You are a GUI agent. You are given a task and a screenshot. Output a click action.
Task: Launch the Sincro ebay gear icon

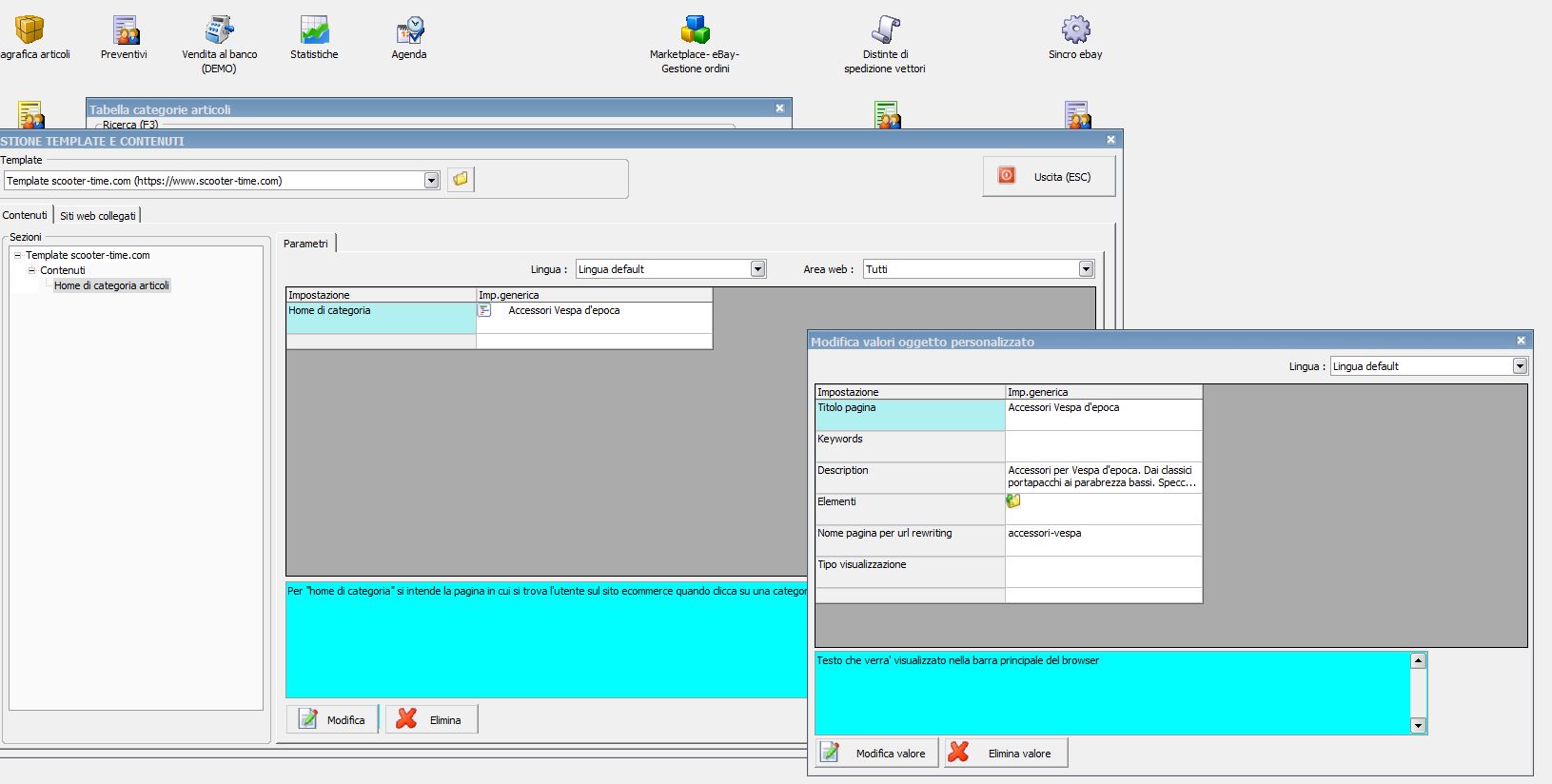tap(1075, 30)
